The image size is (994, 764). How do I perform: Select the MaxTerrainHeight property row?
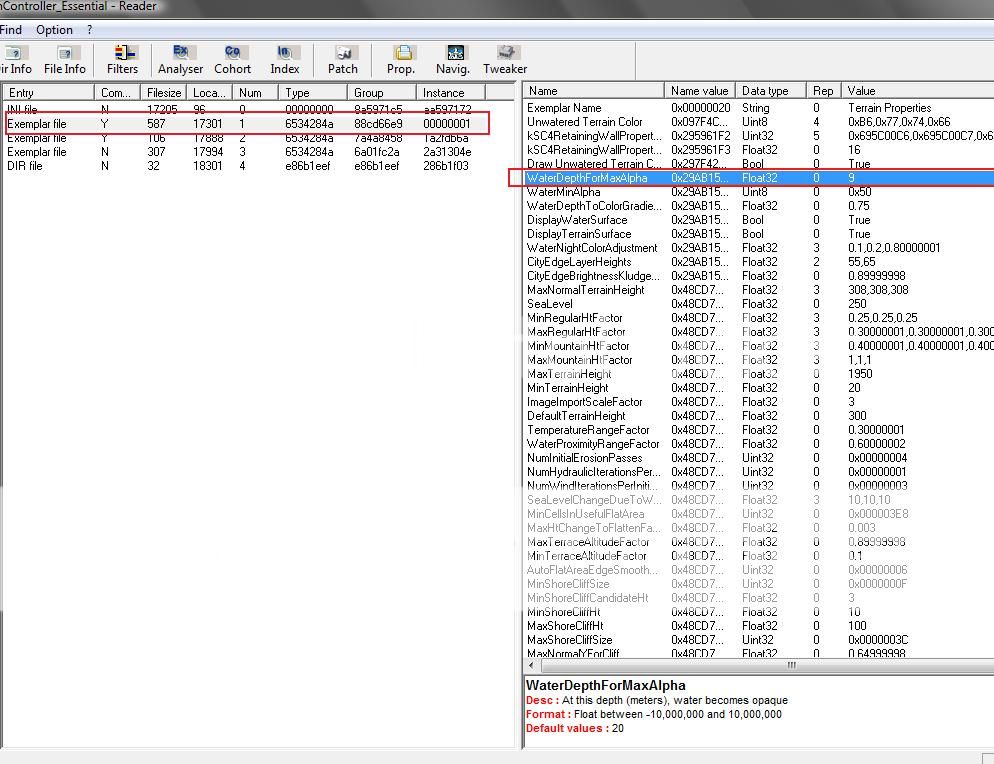pyautogui.click(x=569, y=374)
